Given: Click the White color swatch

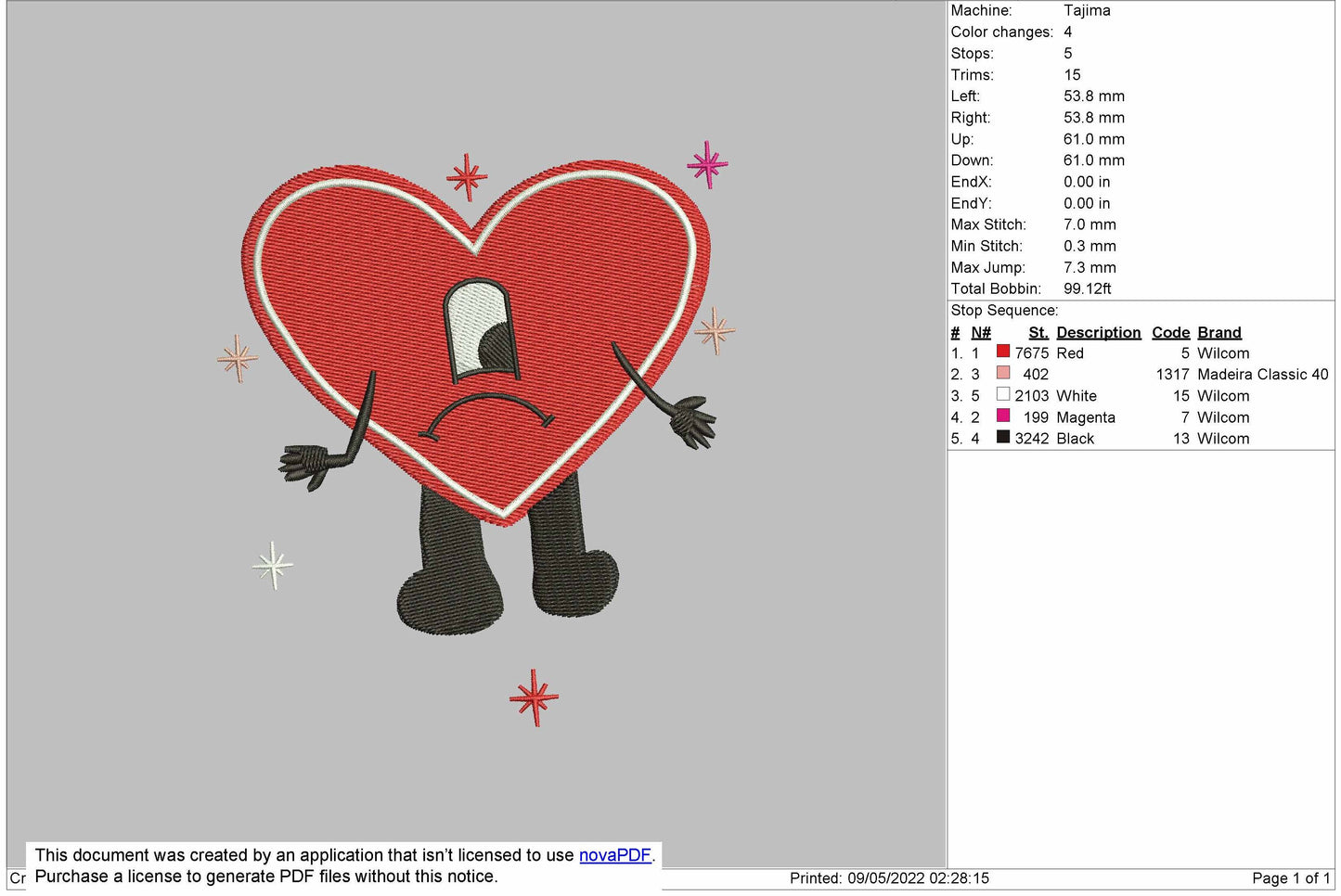Looking at the screenshot, I should pos(1002,394).
